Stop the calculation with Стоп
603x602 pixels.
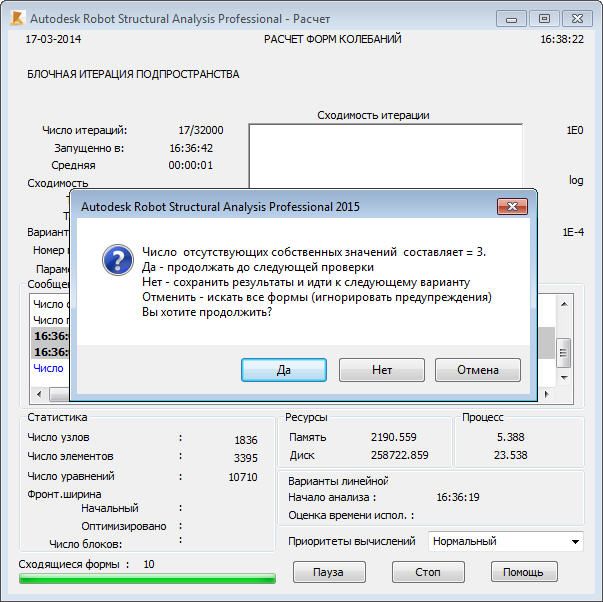tap(428, 572)
